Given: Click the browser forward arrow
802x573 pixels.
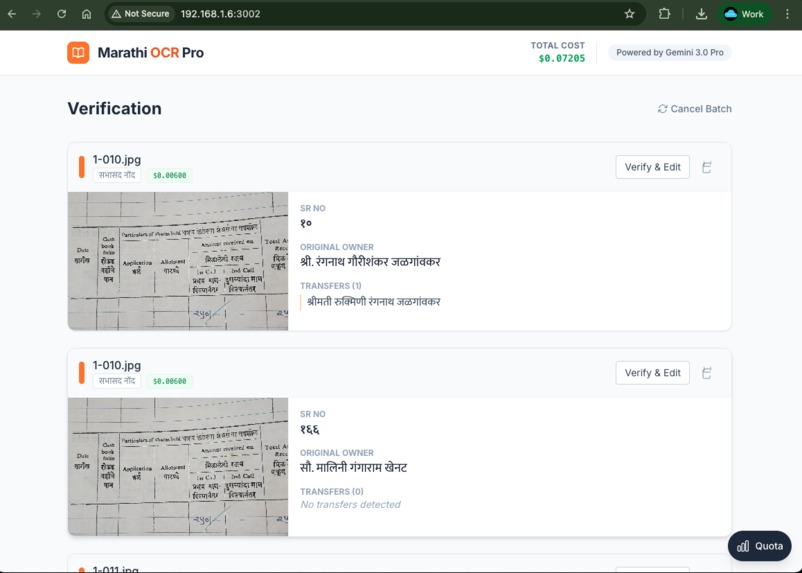Looking at the screenshot, I should coord(36,14).
